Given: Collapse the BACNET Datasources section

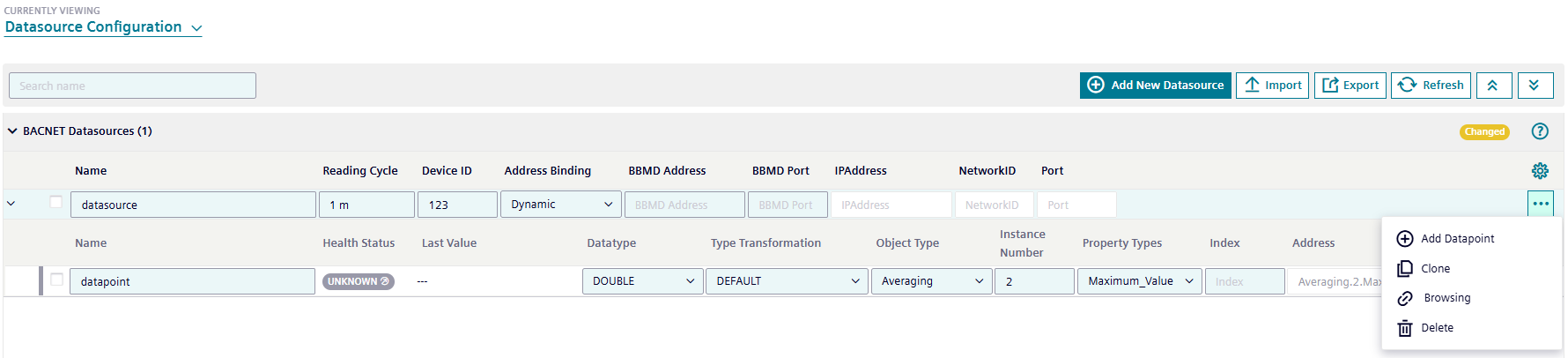Looking at the screenshot, I should (12, 131).
